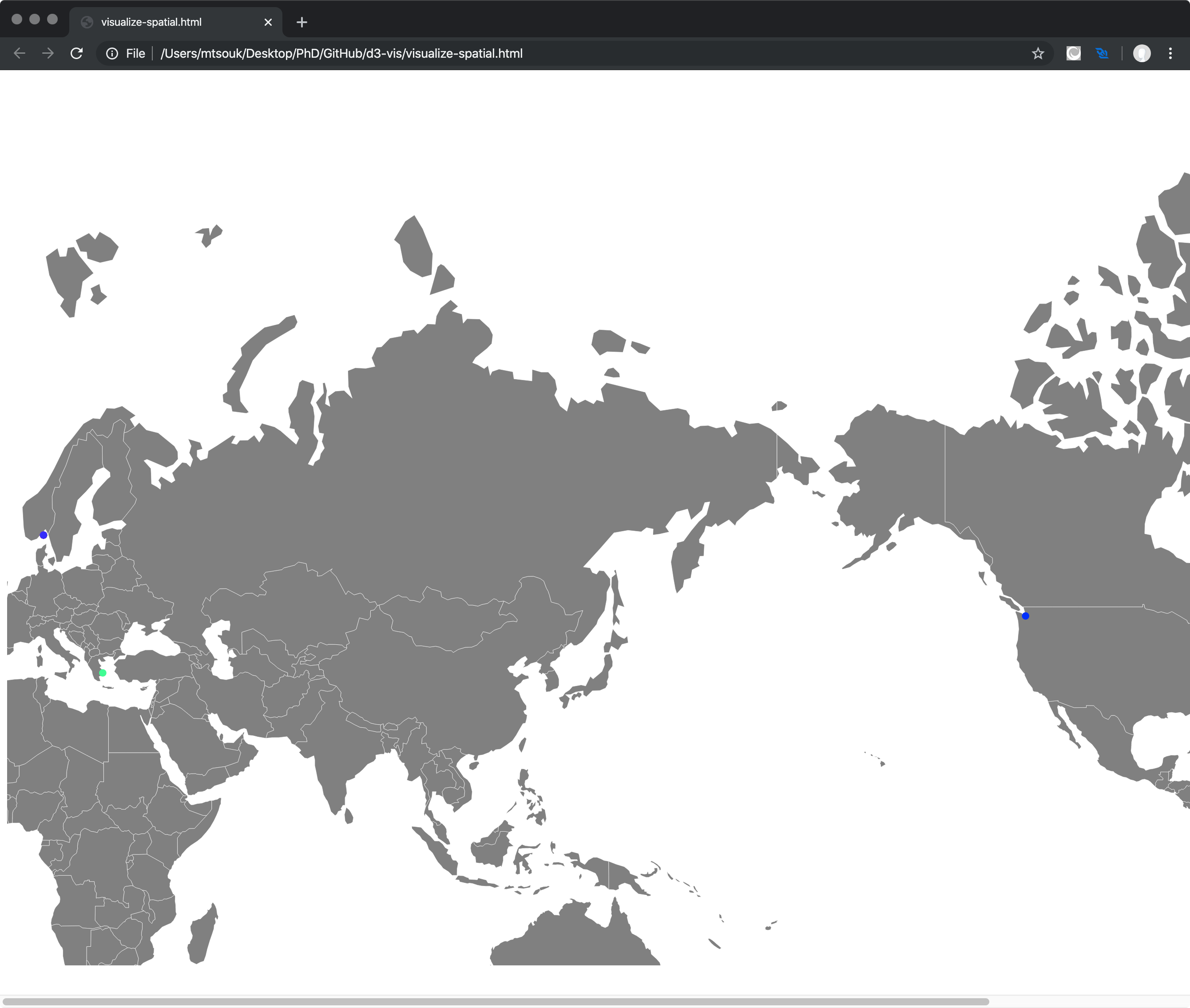Click the horizontal scrollbar at page bottom
This screenshot has height=1008, width=1190.
click(496, 1002)
